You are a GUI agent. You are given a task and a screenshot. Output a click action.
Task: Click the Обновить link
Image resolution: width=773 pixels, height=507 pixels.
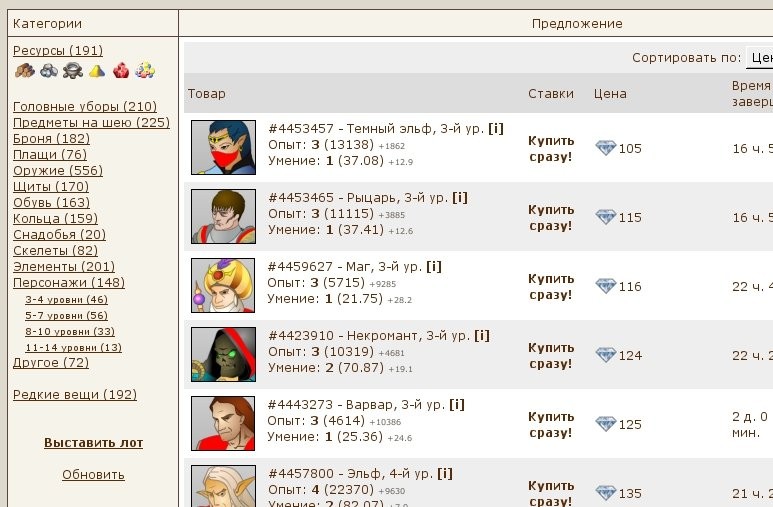(93, 475)
